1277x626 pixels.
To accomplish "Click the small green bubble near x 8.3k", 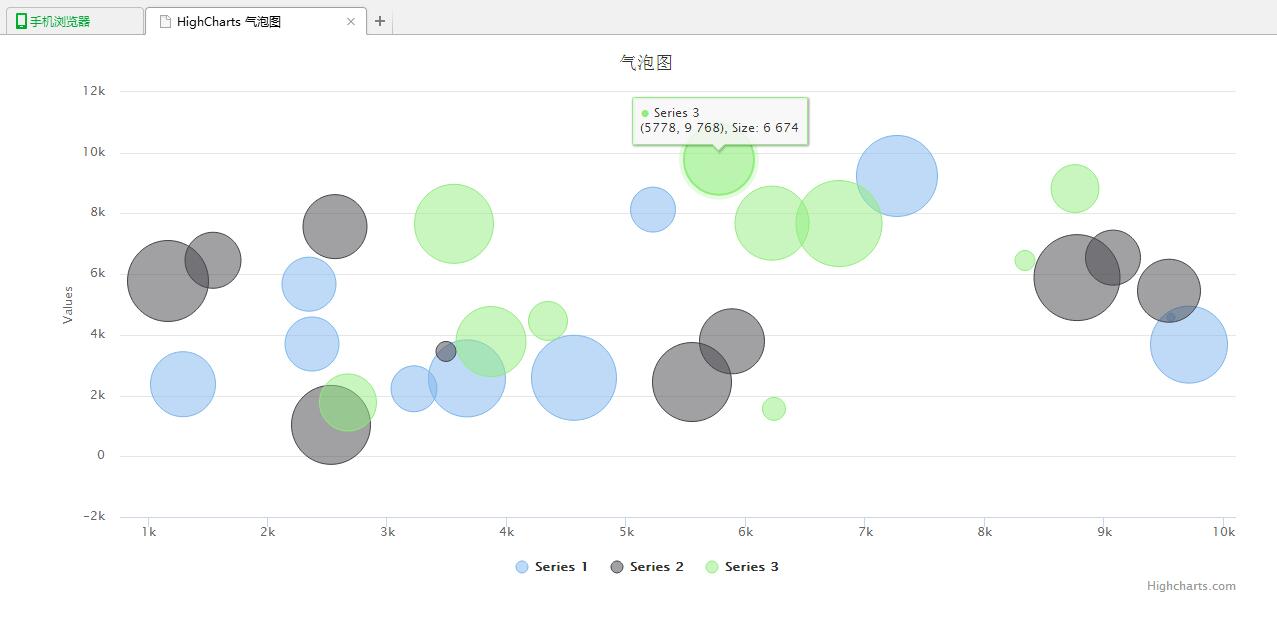I will click(1025, 260).
